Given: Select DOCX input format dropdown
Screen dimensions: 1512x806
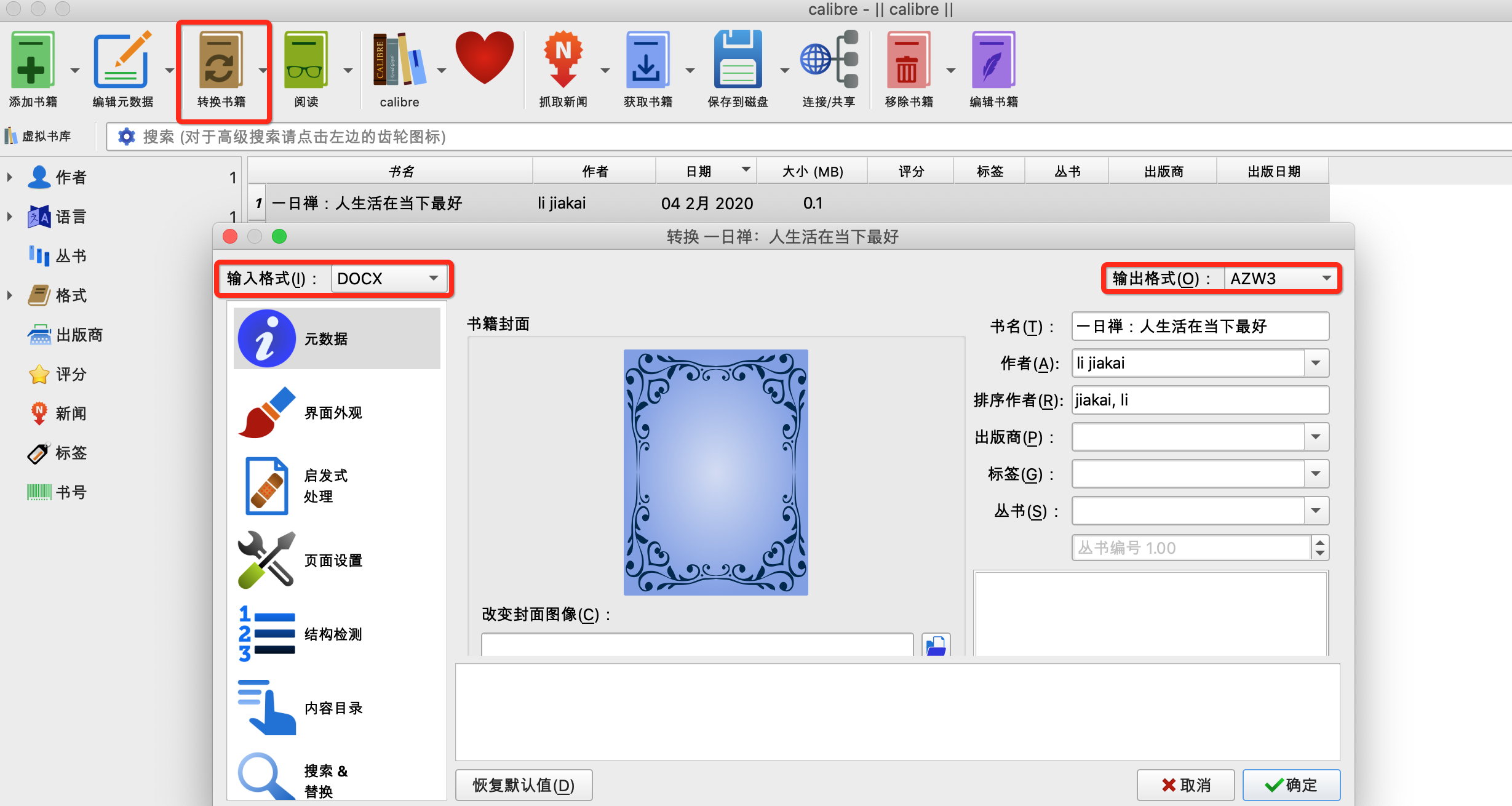Looking at the screenshot, I should coord(388,278).
